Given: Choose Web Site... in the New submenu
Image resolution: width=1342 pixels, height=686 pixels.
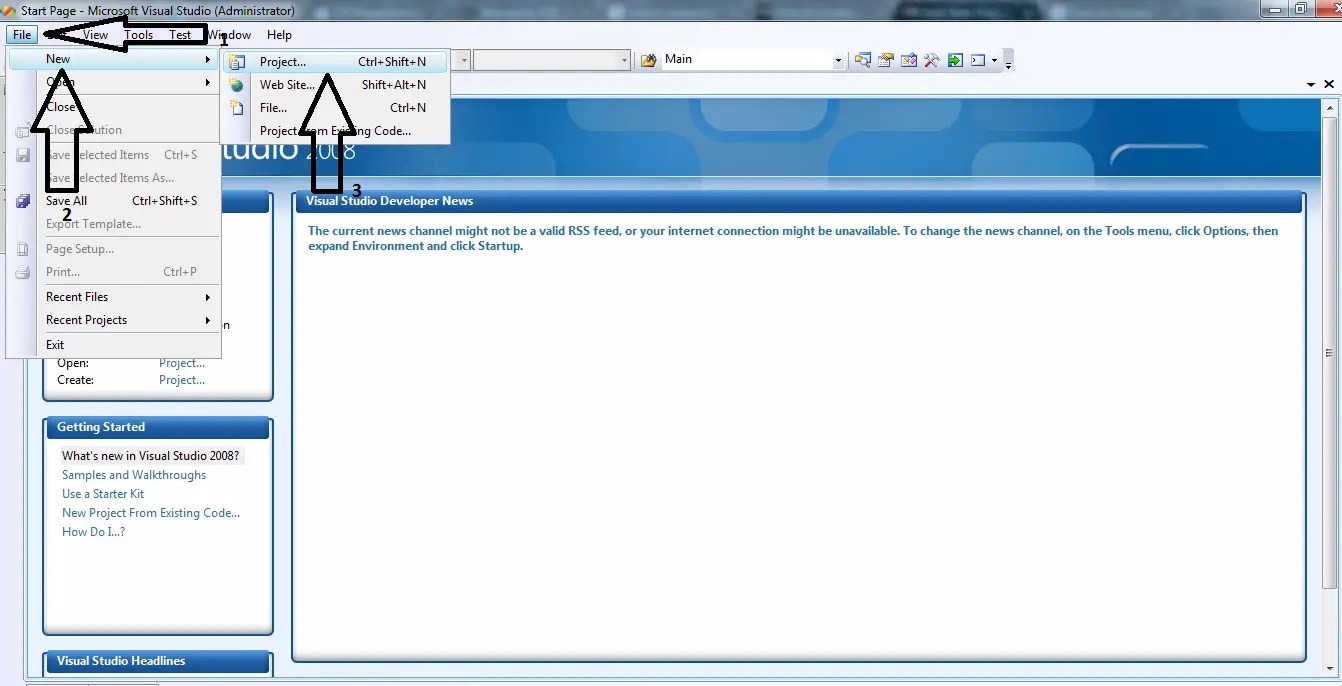Looking at the screenshot, I should click(x=336, y=85).
